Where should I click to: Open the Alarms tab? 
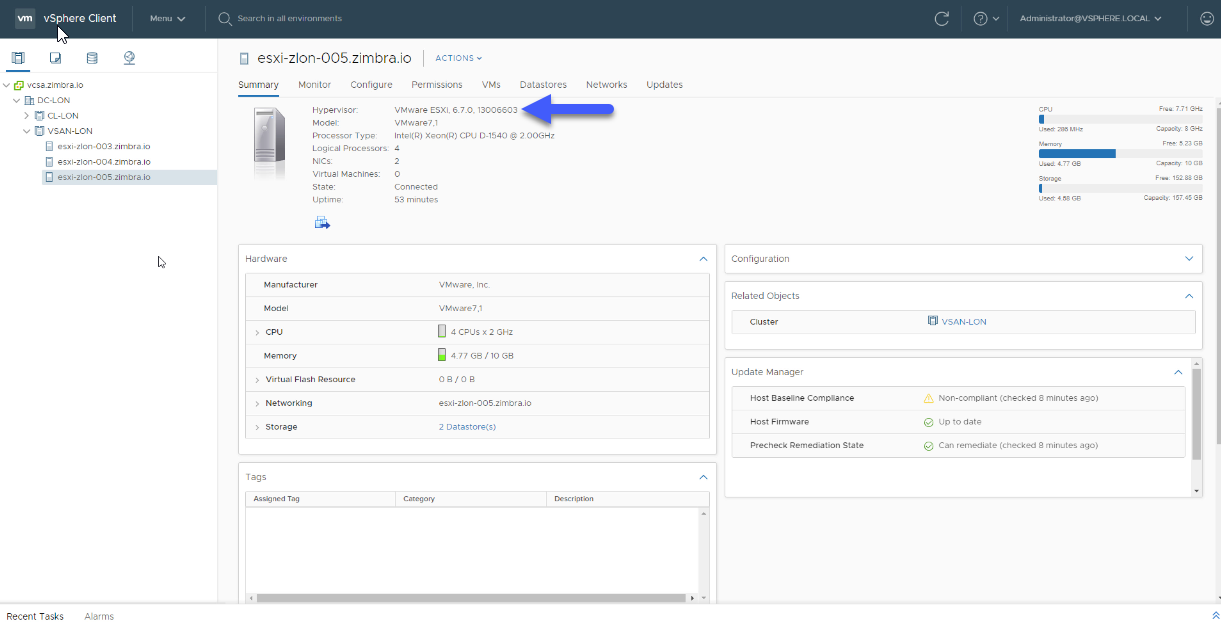click(99, 616)
